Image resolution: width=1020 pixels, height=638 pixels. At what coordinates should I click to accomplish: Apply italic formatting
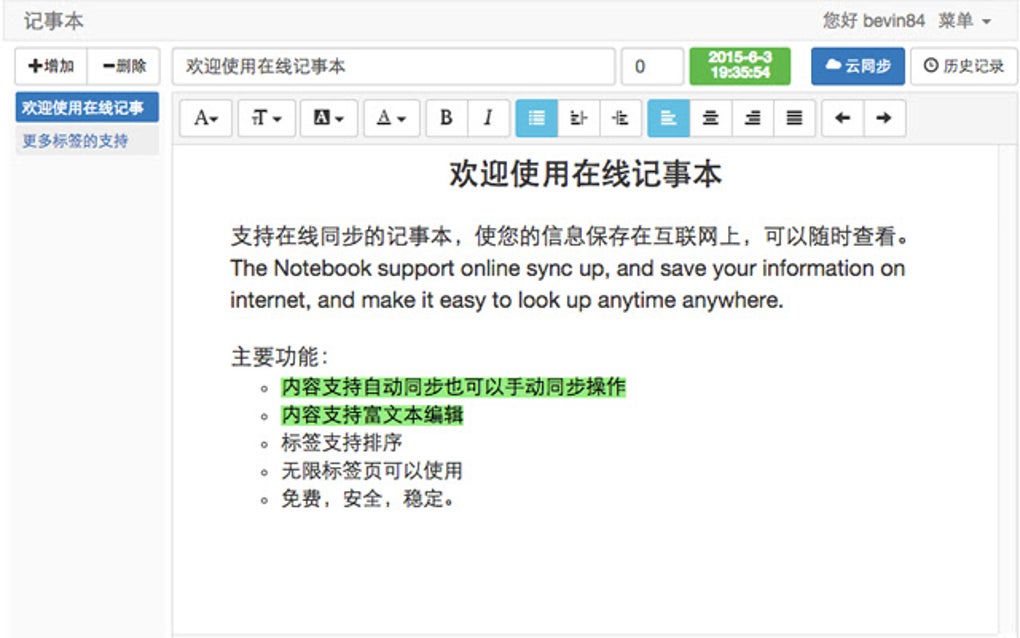click(488, 117)
